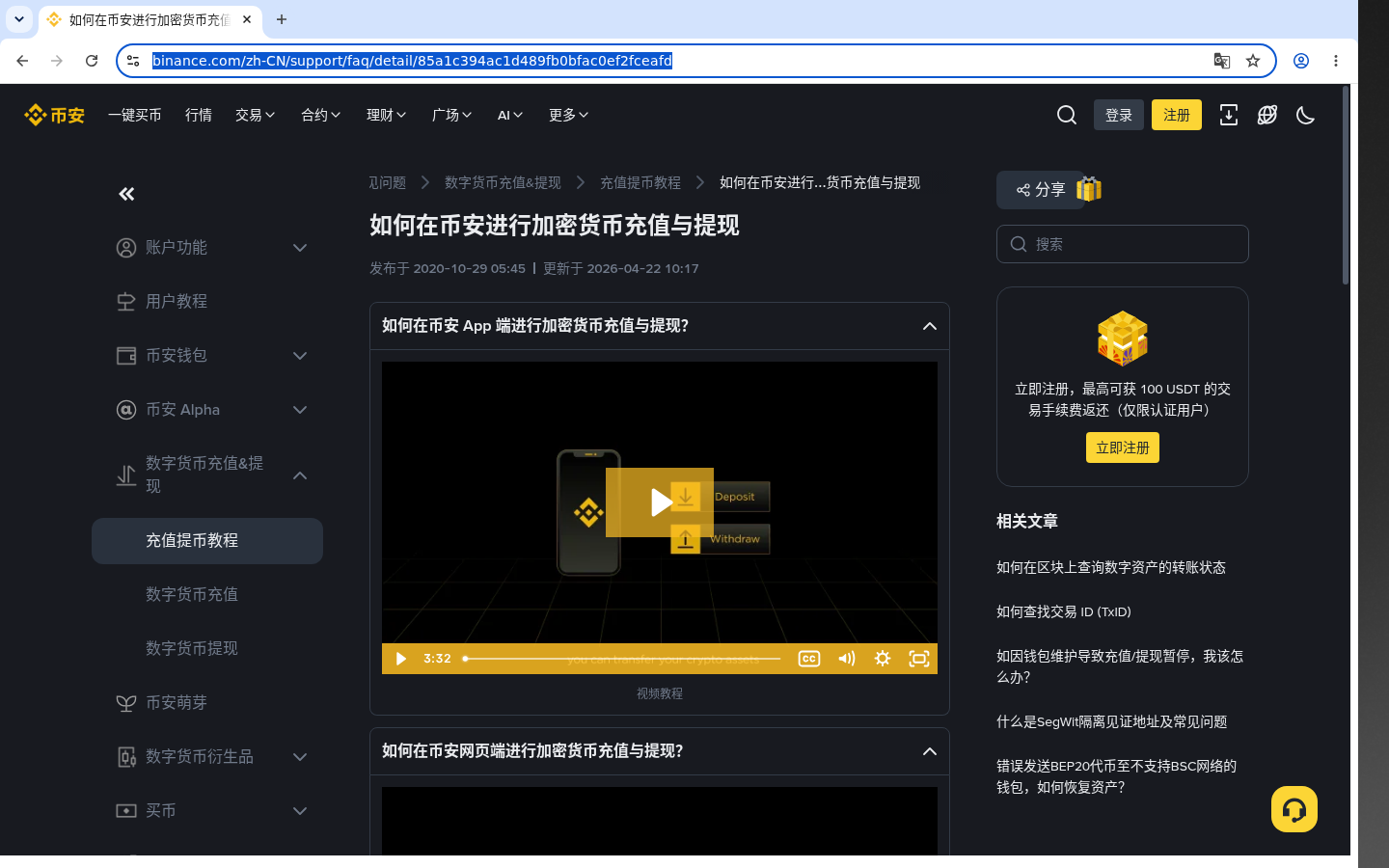The image size is (1389, 868).
Task: Open the Chrome profile icon
Action: (x=1301, y=61)
